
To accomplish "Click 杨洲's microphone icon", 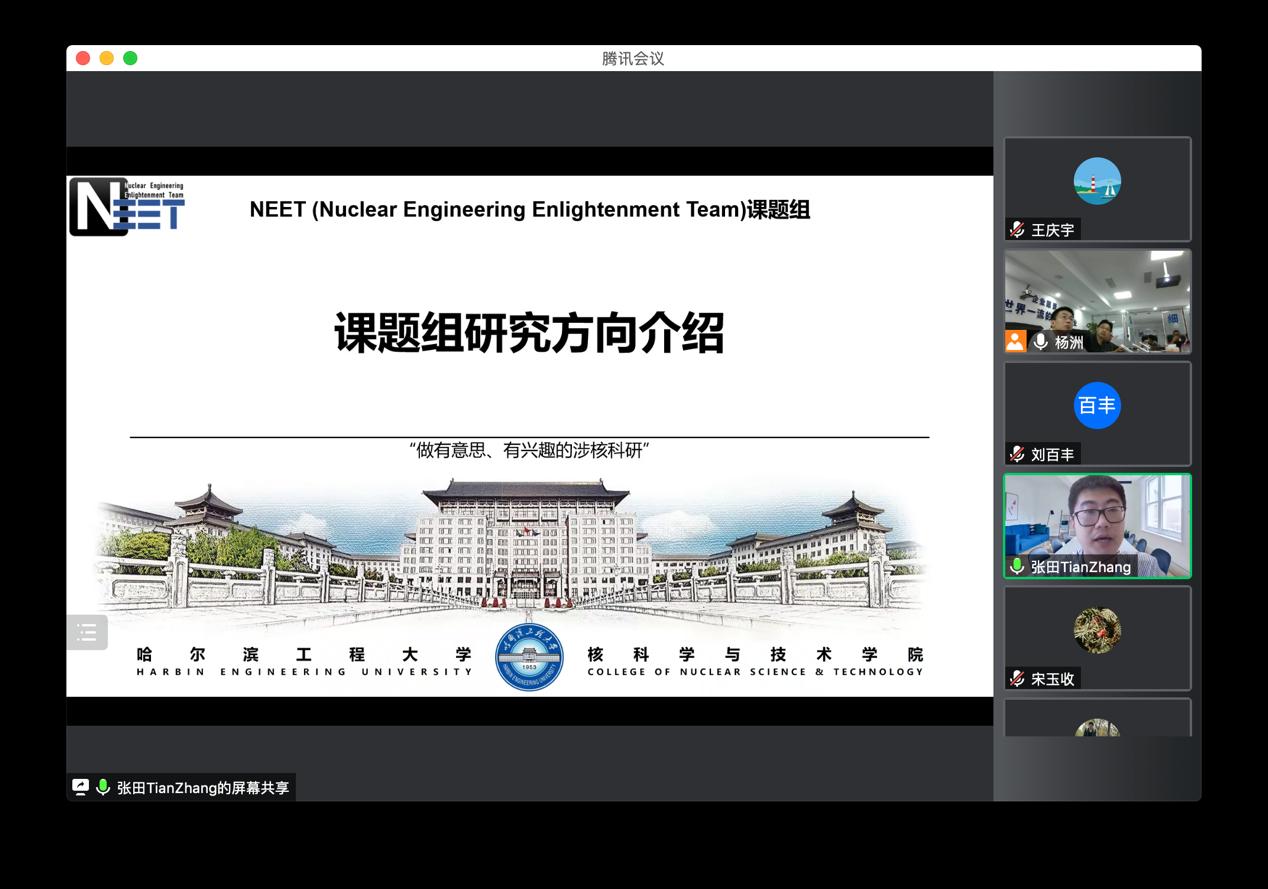I will 1041,342.
